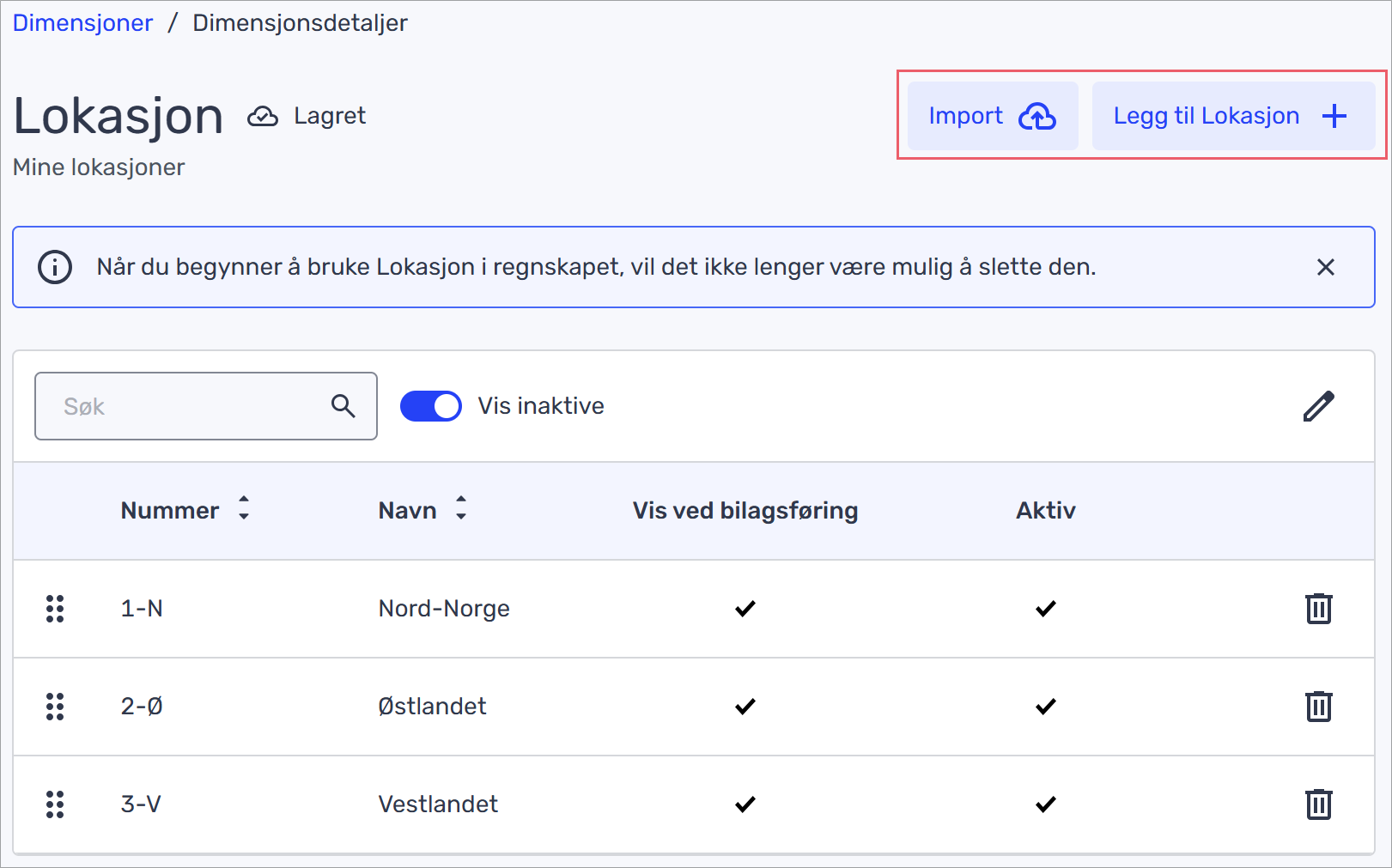The image size is (1392, 868).
Task: Click the search magnifier icon
Action: coord(343,406)
